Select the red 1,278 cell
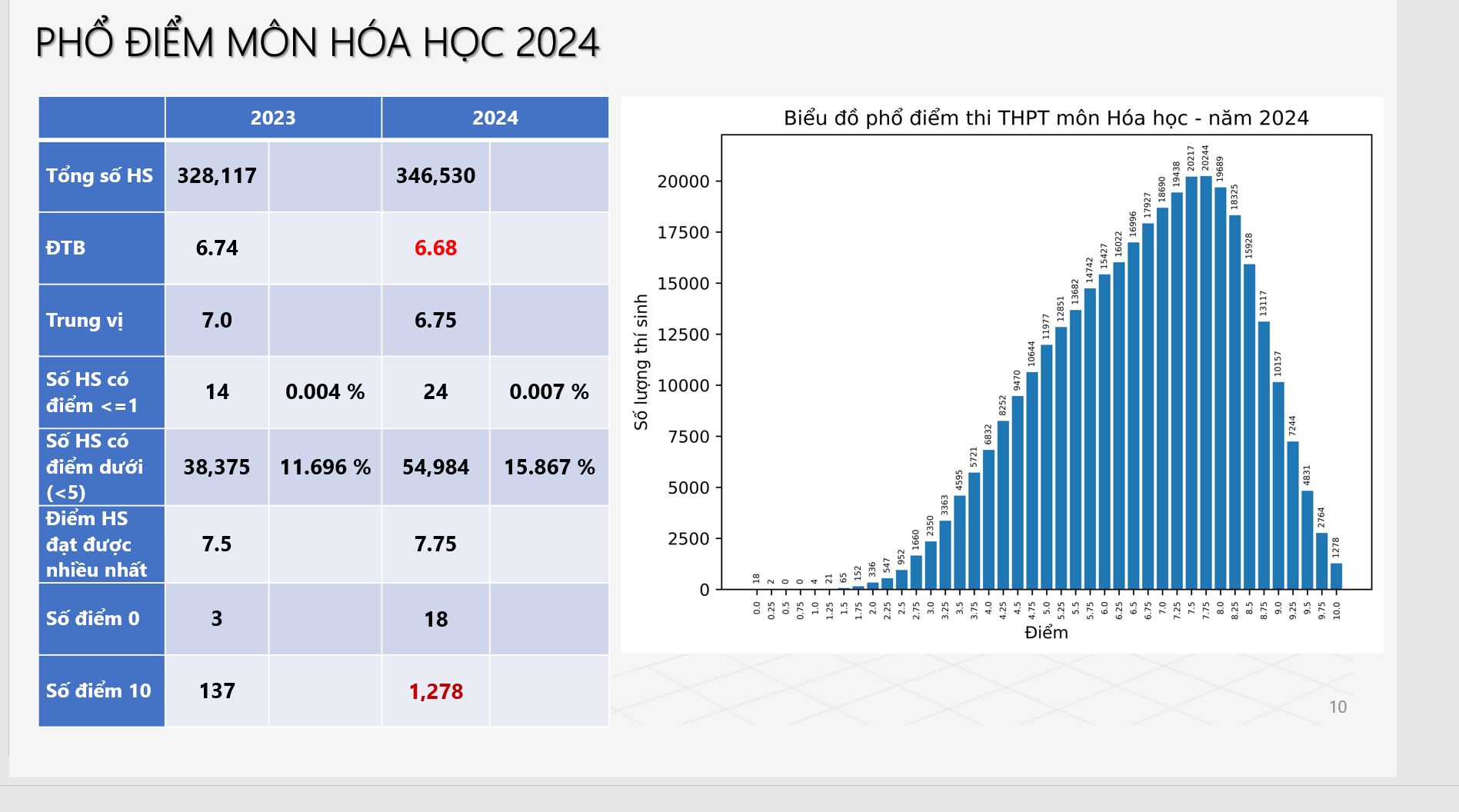Viewport: 1459px width, 812px height. (435, 691)
